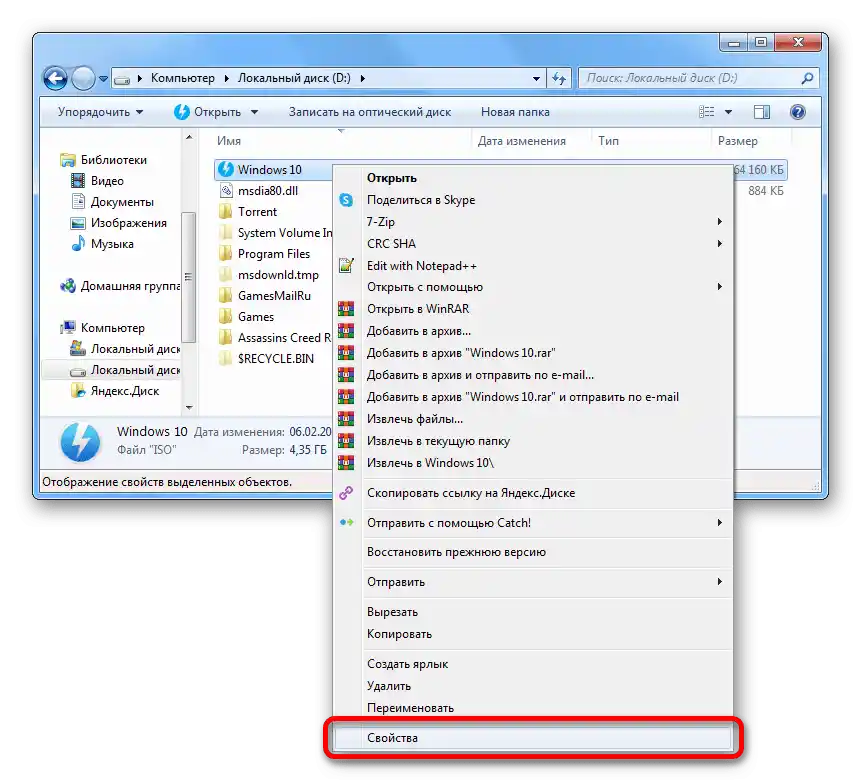
Task: Open the Упорядочить dropdown menu
Action: [x=100, y=112]
